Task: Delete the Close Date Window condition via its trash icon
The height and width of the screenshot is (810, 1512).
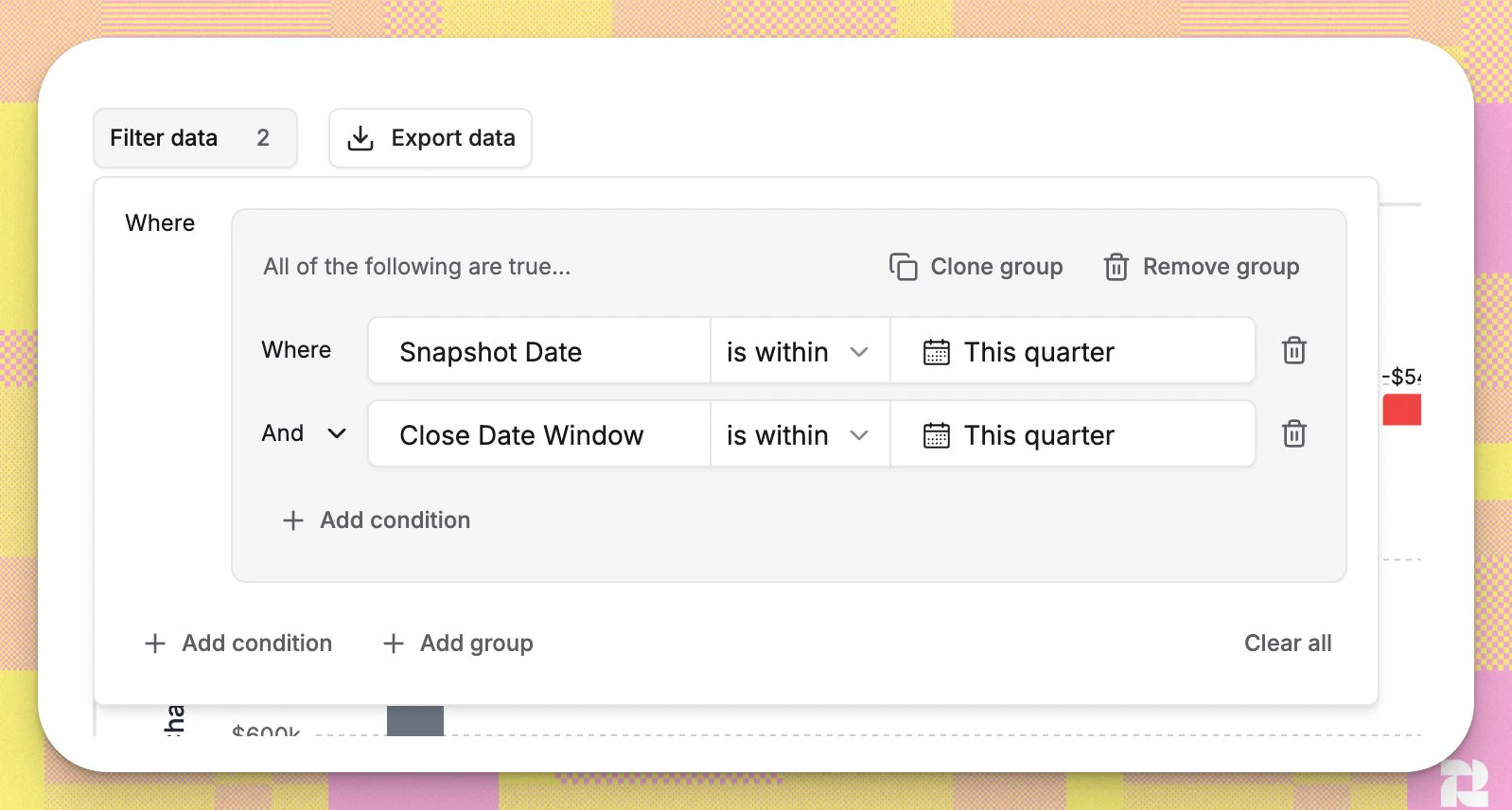Action: click(x=1293, y=434)
